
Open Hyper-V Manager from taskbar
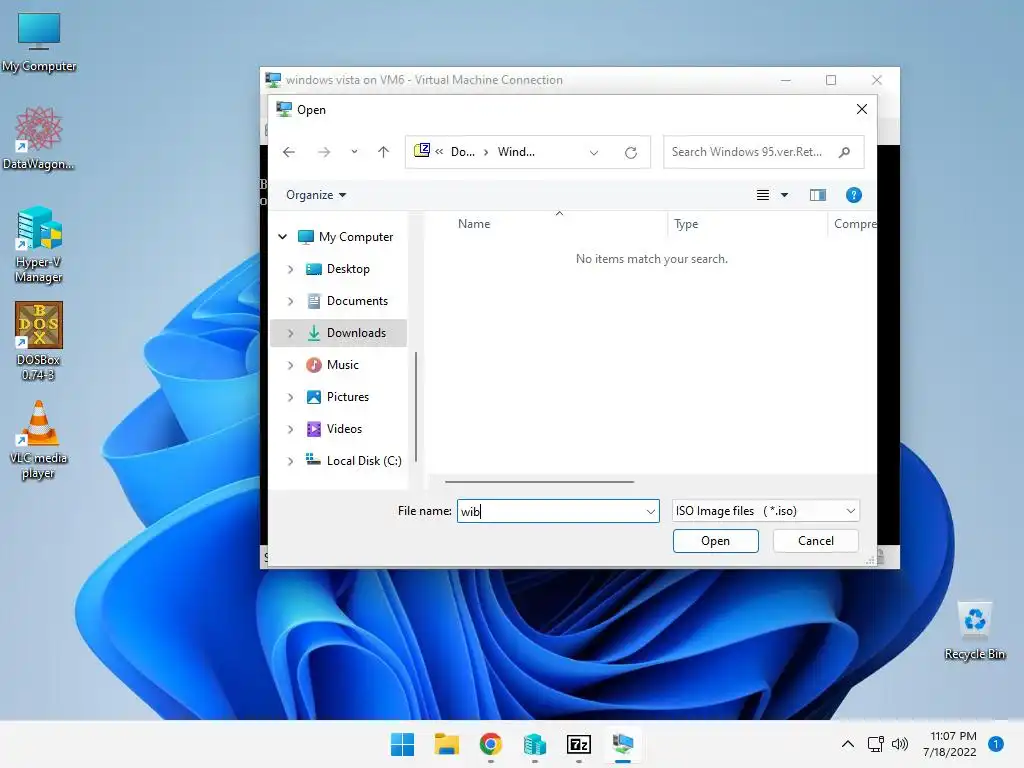coord(535,744)
